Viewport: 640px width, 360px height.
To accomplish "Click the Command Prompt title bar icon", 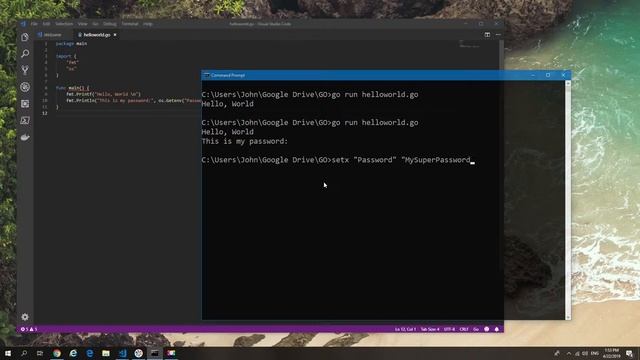I will pos(206,75).
